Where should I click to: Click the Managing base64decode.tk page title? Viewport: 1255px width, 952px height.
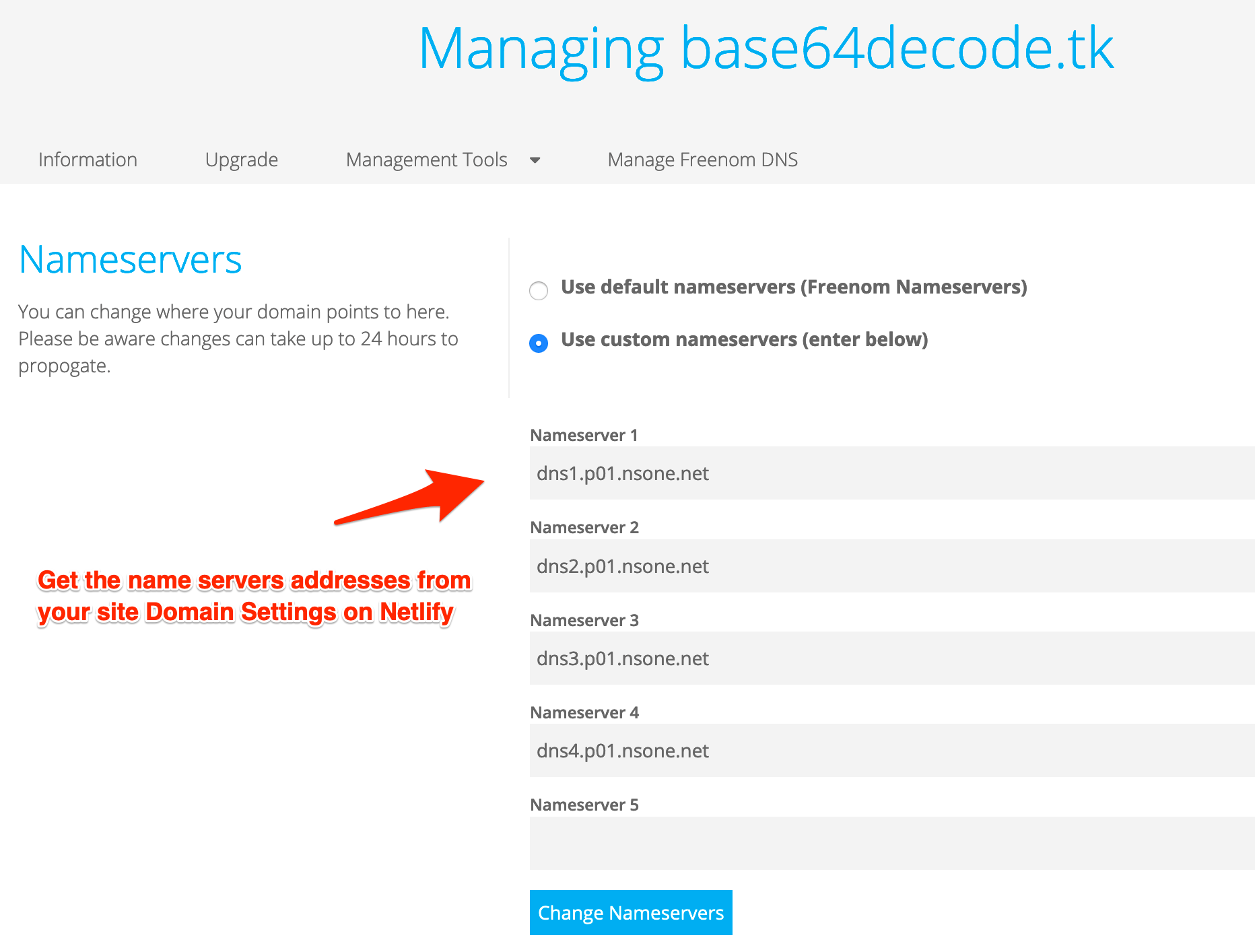766,49
